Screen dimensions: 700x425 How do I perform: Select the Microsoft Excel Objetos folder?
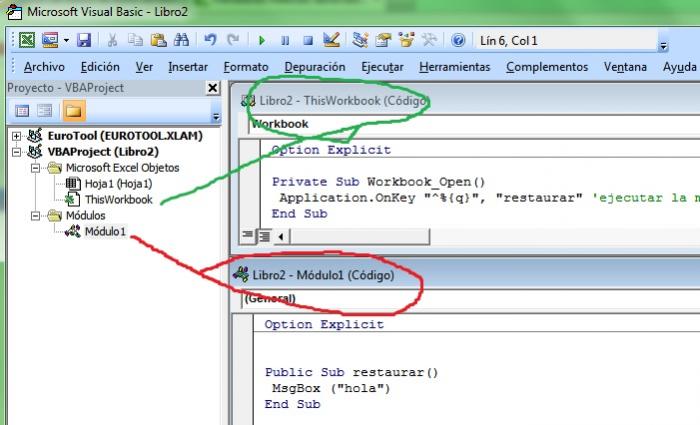pyautogui.click(x=122, y=168)
